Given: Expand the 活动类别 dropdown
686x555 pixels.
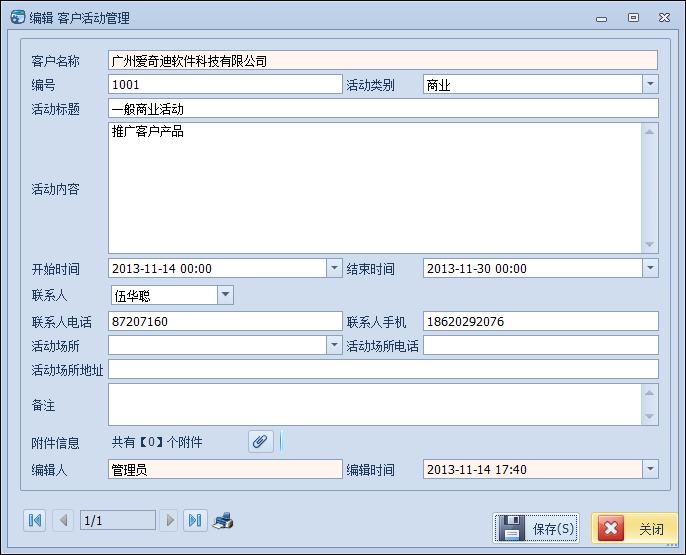Looking at the screenshot, I should coord(651,84).
